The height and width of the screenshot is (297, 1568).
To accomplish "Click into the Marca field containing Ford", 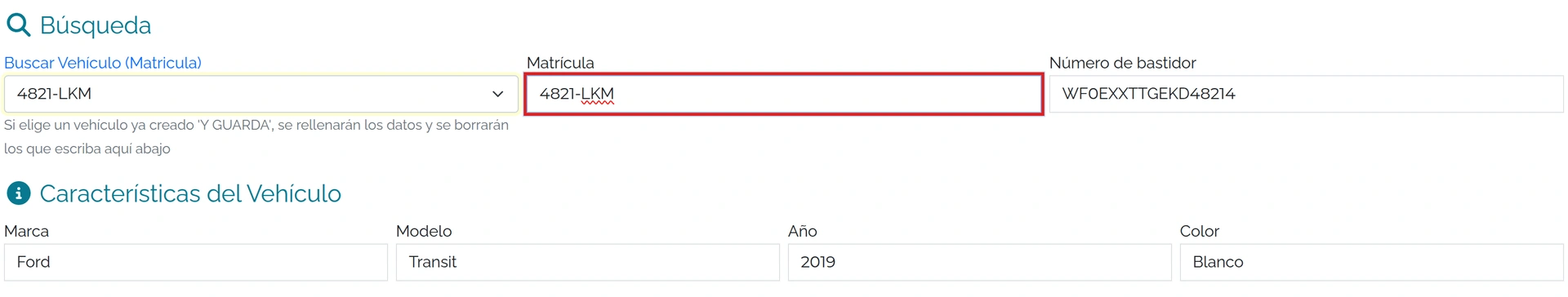I will click(x=196, y=262).
